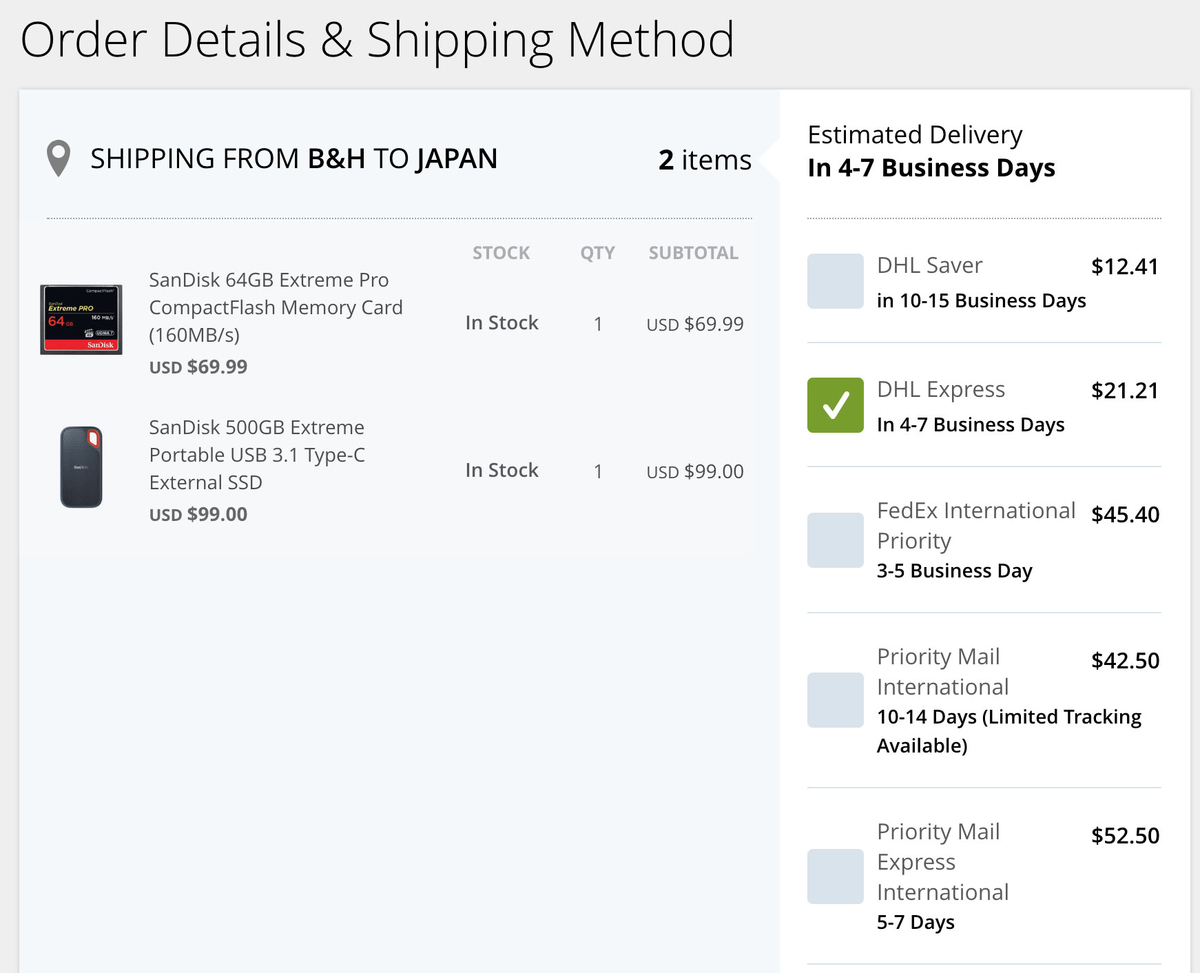Choose Priority Mail International $42.50 checkbox
The width and height of the screenshot is (1200, 973).
[x=835, y=700]
